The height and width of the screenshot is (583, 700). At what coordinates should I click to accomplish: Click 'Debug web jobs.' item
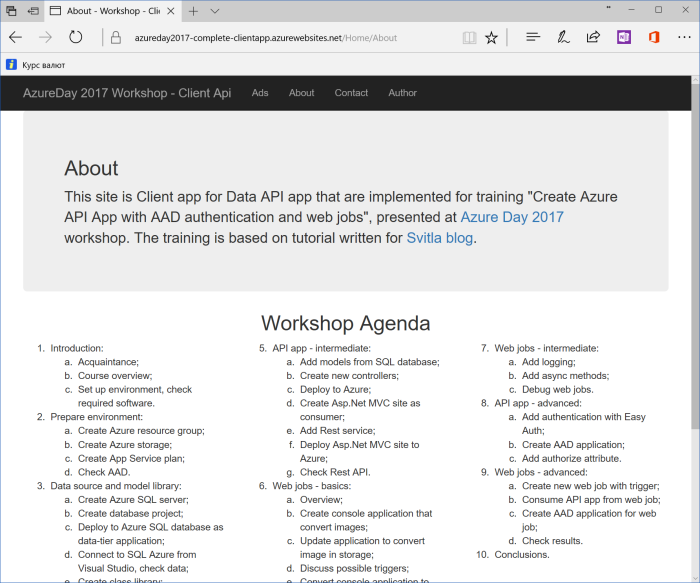coord(558,389)
